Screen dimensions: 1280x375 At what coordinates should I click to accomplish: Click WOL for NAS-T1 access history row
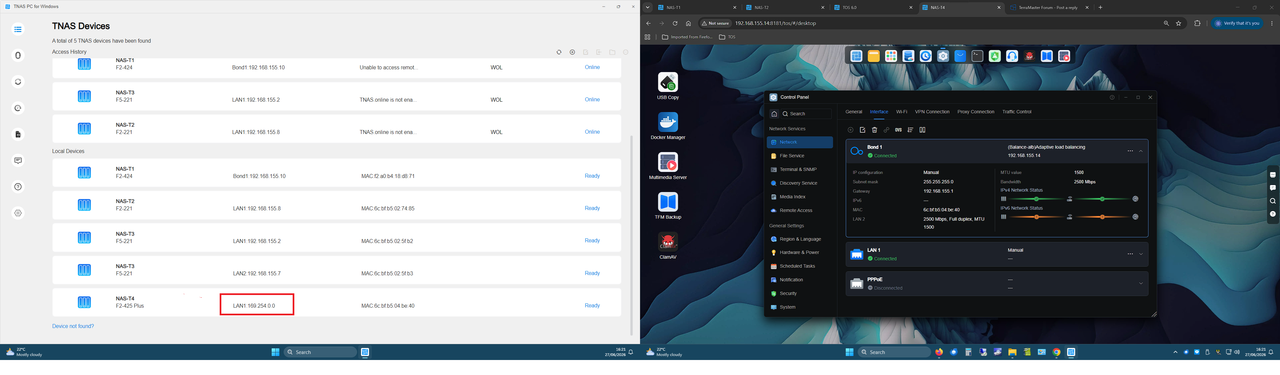pos(496,67)
